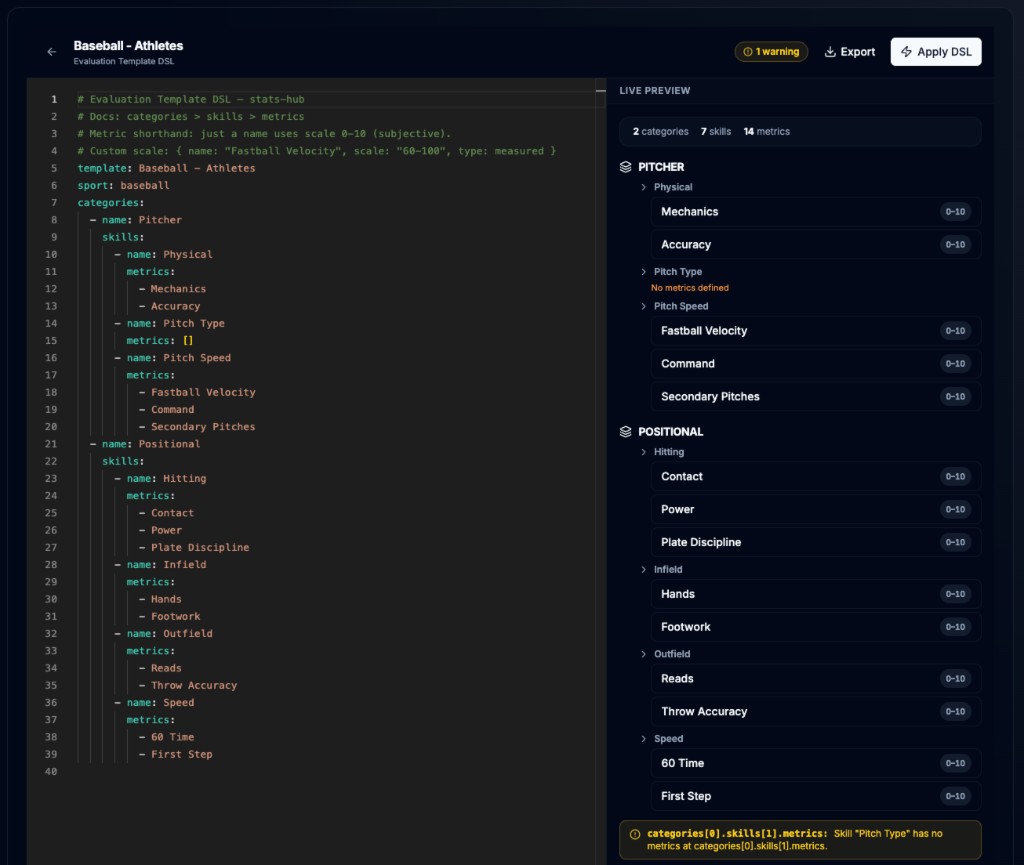Screen dimensions: 1024x865
Task: Select the Reads metric row
Action: click(816, 679)
